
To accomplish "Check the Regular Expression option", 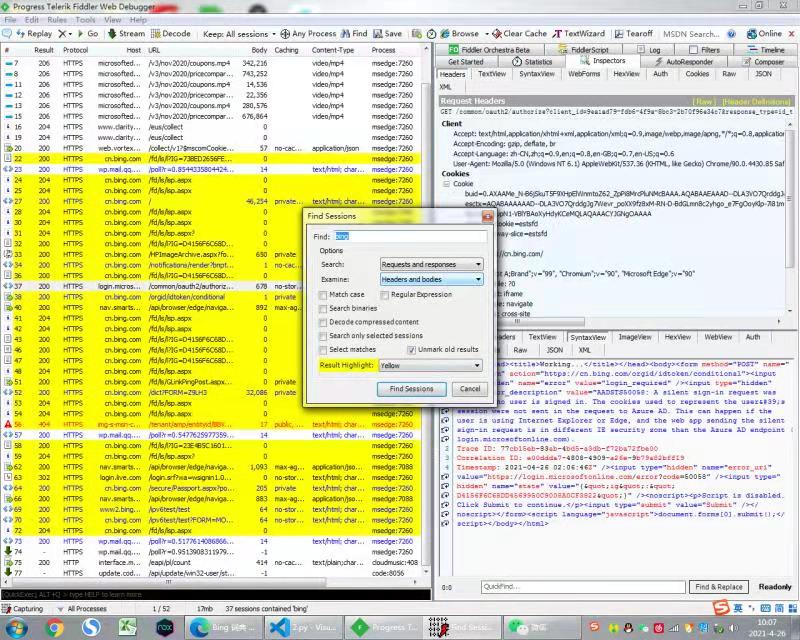I will coord(385,295).
